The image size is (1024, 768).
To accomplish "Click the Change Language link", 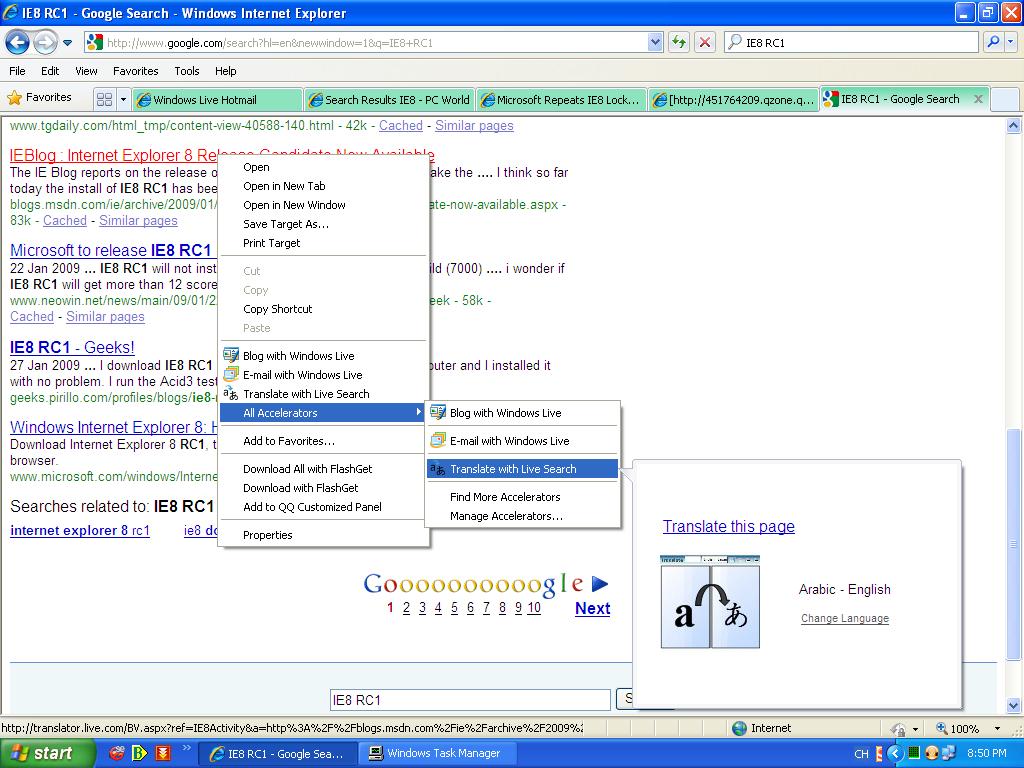I will (844, 618).
